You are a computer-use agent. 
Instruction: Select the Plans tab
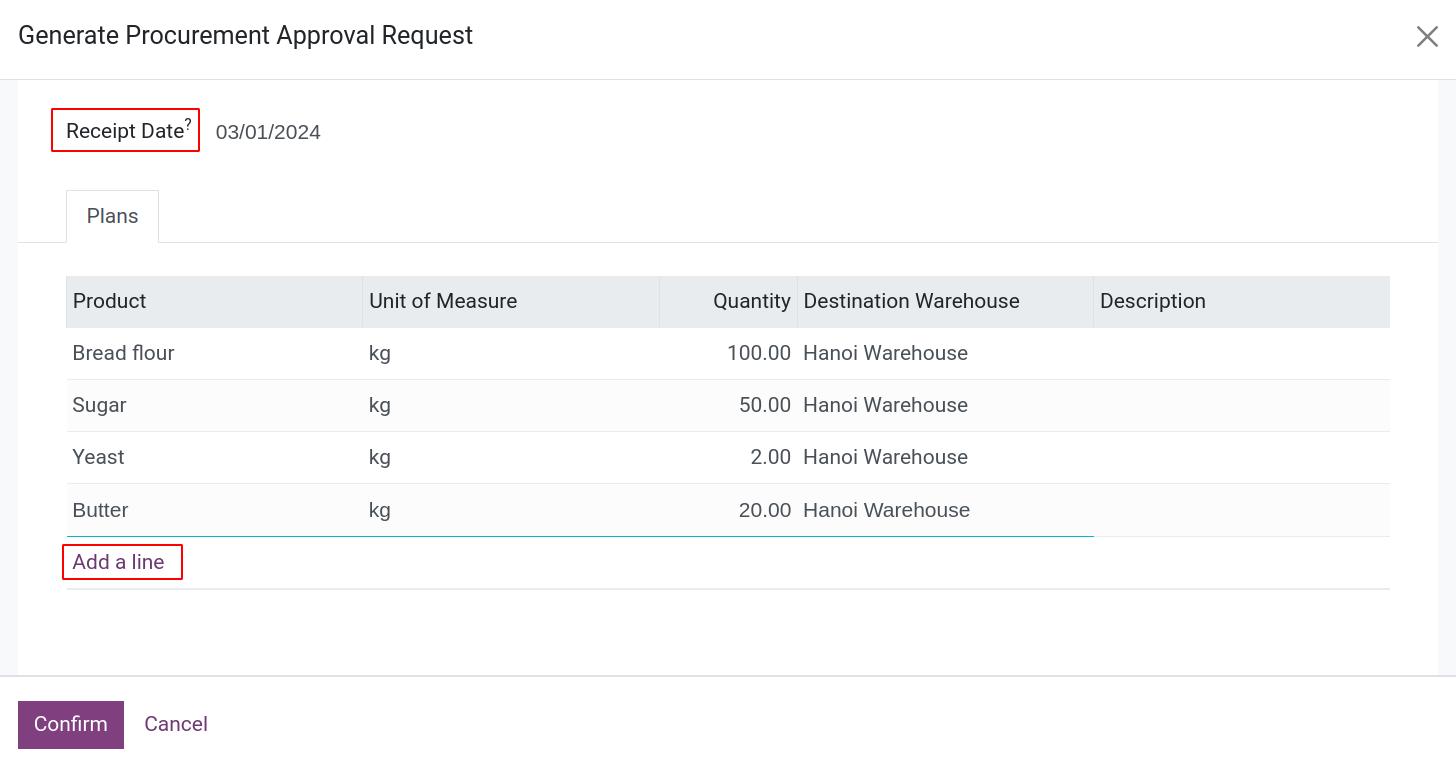112,216
